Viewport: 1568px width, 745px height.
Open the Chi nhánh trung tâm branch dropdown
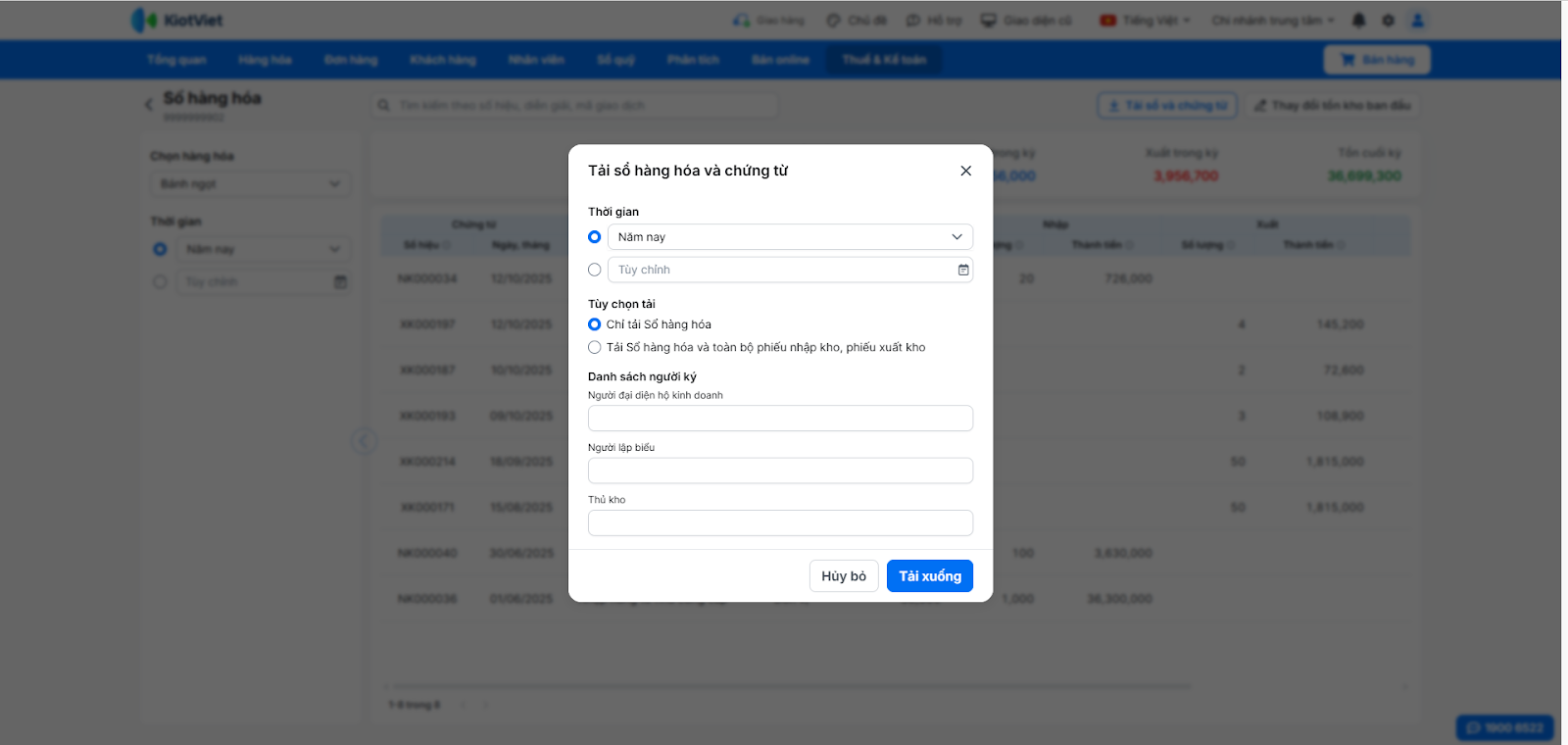pyautogui.click(x=1272, y=20)
